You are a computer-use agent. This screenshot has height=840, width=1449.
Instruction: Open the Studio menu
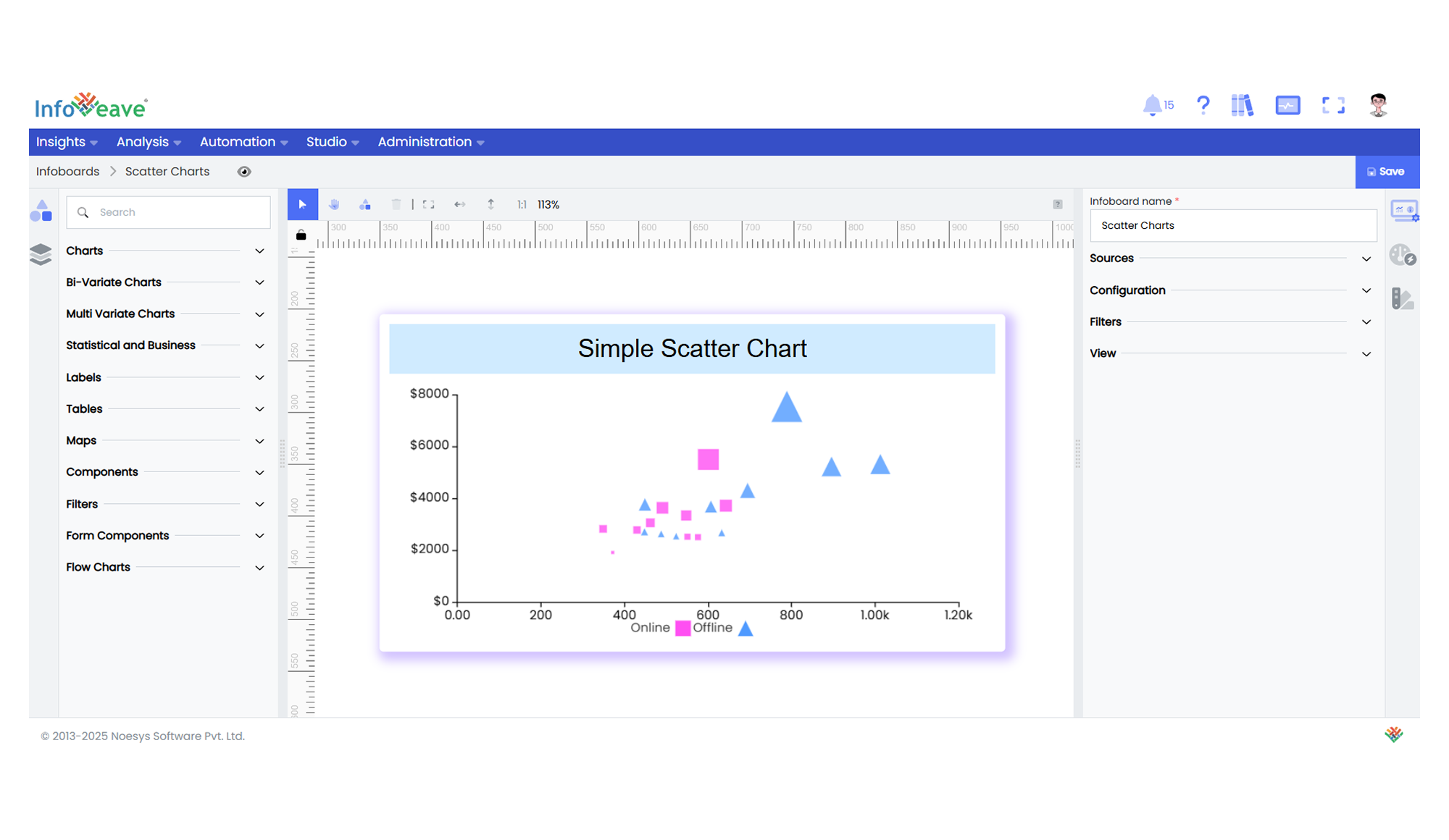coord(333,142)
